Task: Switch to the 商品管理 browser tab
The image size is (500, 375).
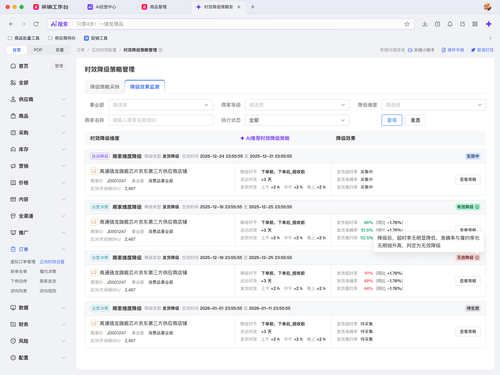Action: click(x=154, y=7)
